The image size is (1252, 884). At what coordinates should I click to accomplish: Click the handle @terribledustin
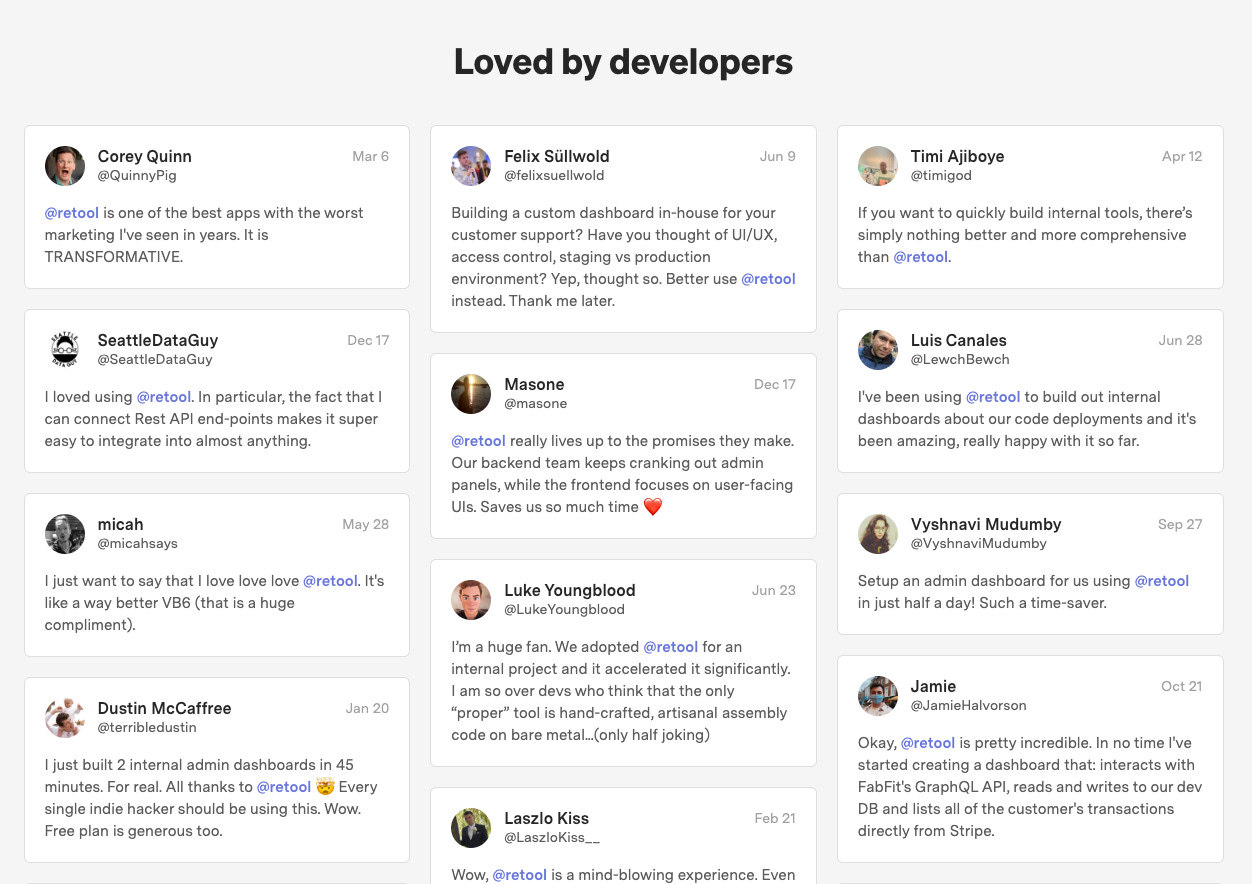click(x=147, y=728)
